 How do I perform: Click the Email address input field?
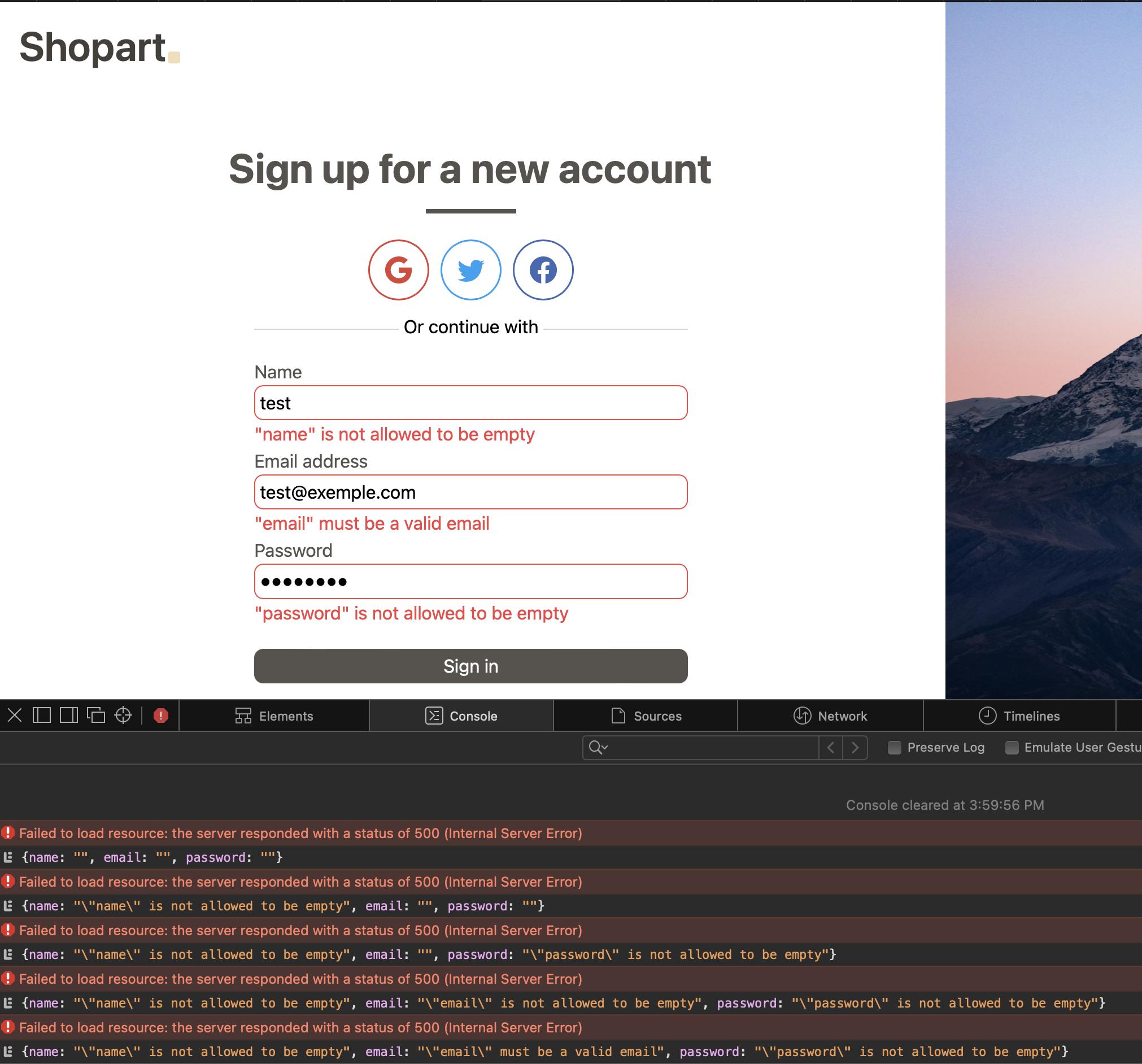tap(470, 492)
